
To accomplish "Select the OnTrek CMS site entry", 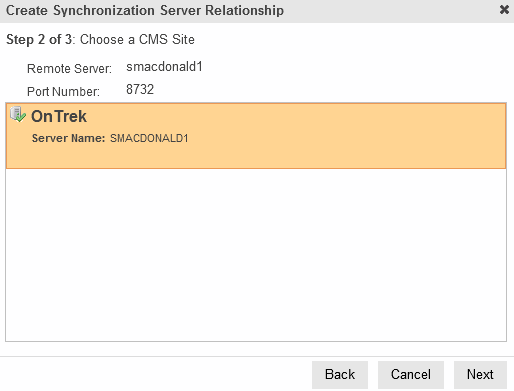I will click(x=256, y=136).
